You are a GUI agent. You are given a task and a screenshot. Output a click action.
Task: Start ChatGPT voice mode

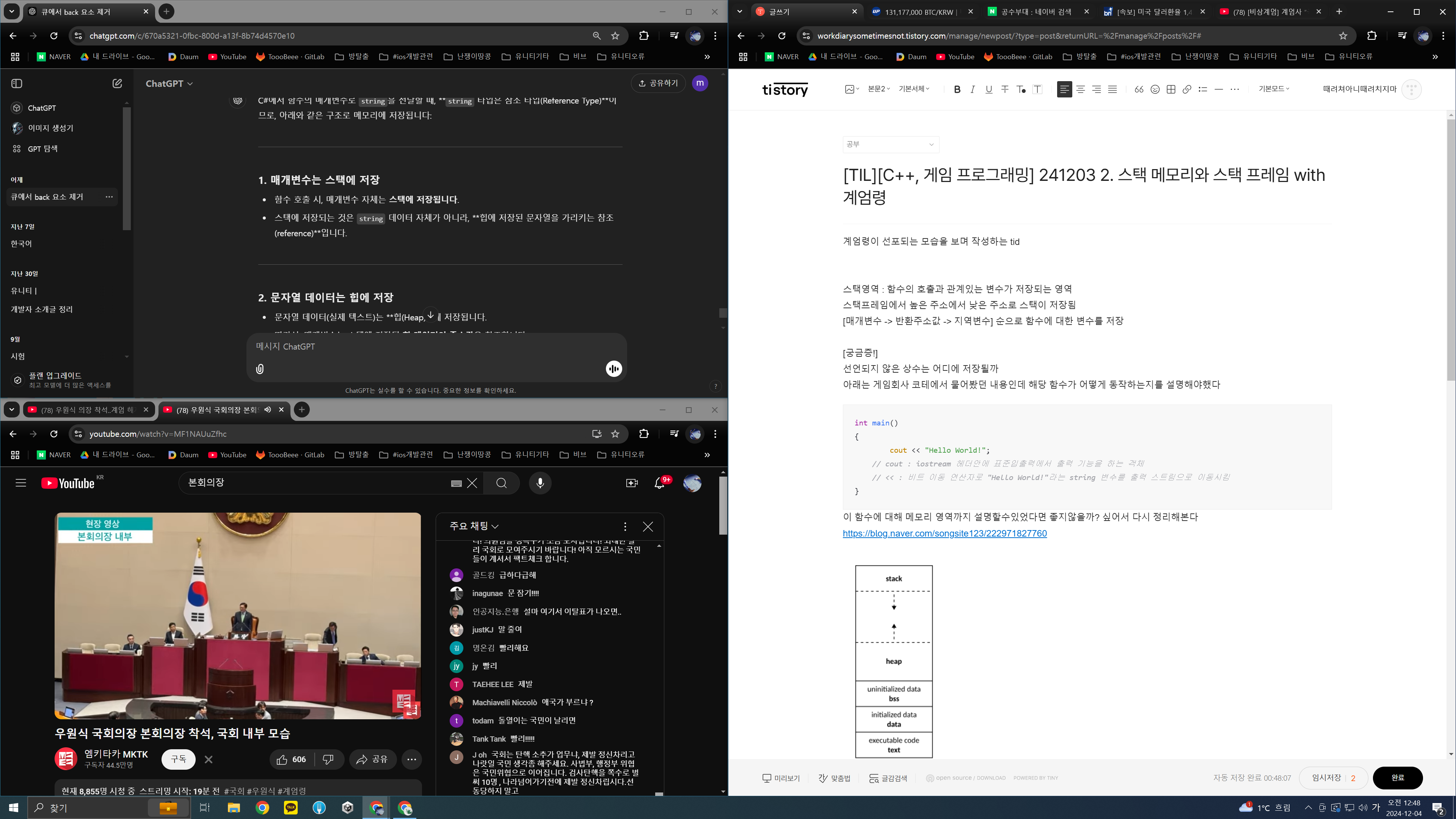(x=613, y=369)
